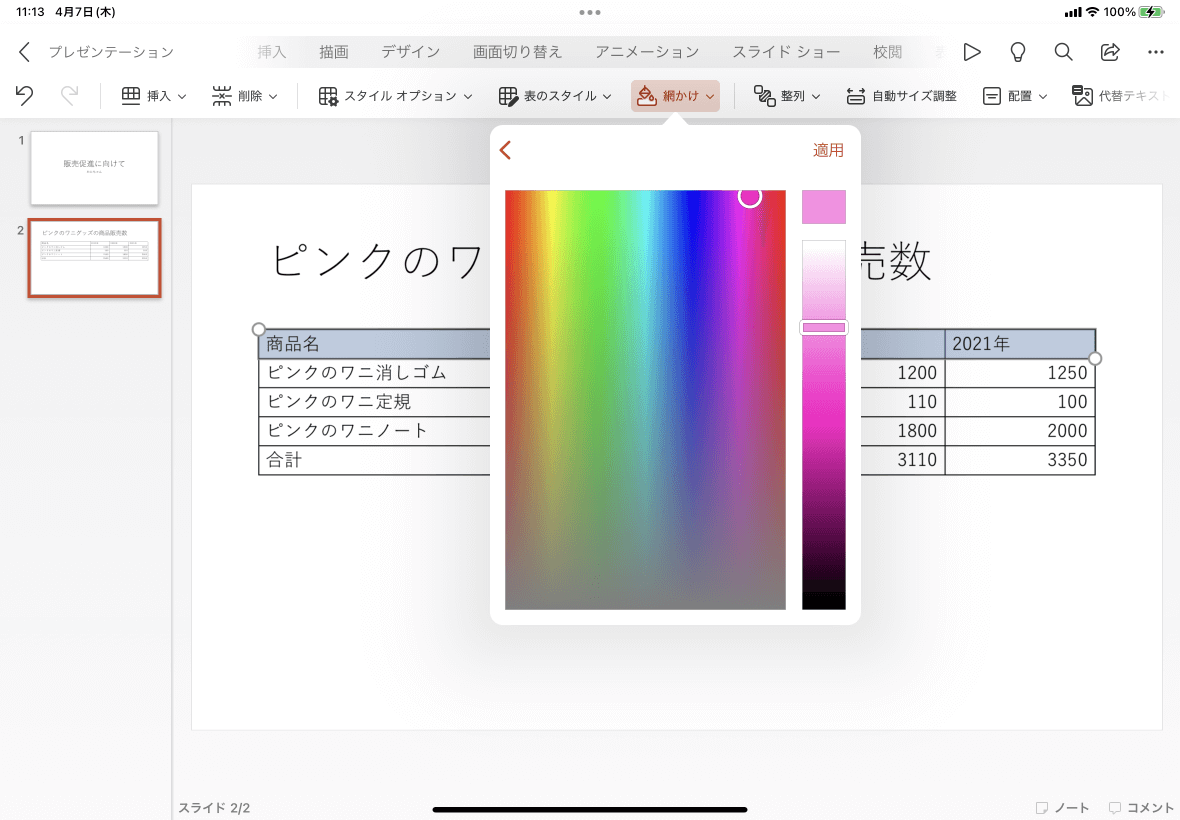Tap the battery indicator

[1151, 12]
